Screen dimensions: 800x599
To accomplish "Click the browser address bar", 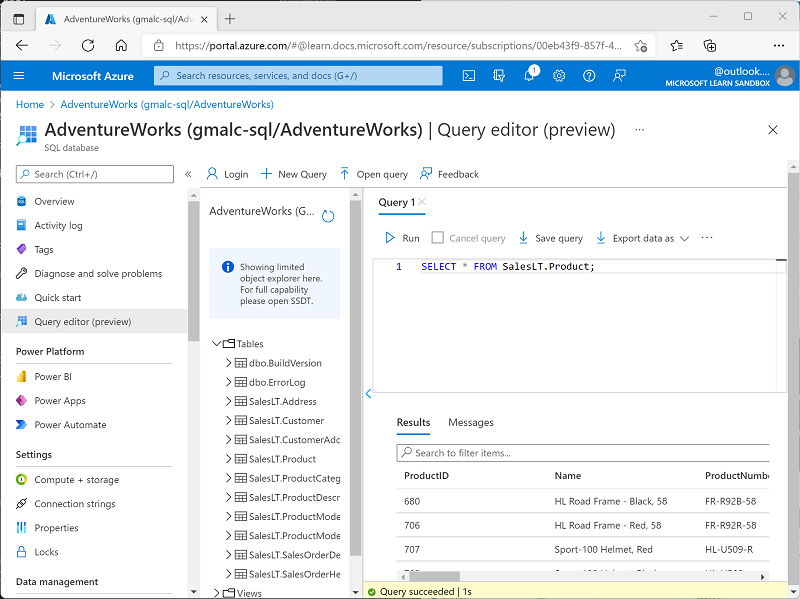I will point(397,45).
